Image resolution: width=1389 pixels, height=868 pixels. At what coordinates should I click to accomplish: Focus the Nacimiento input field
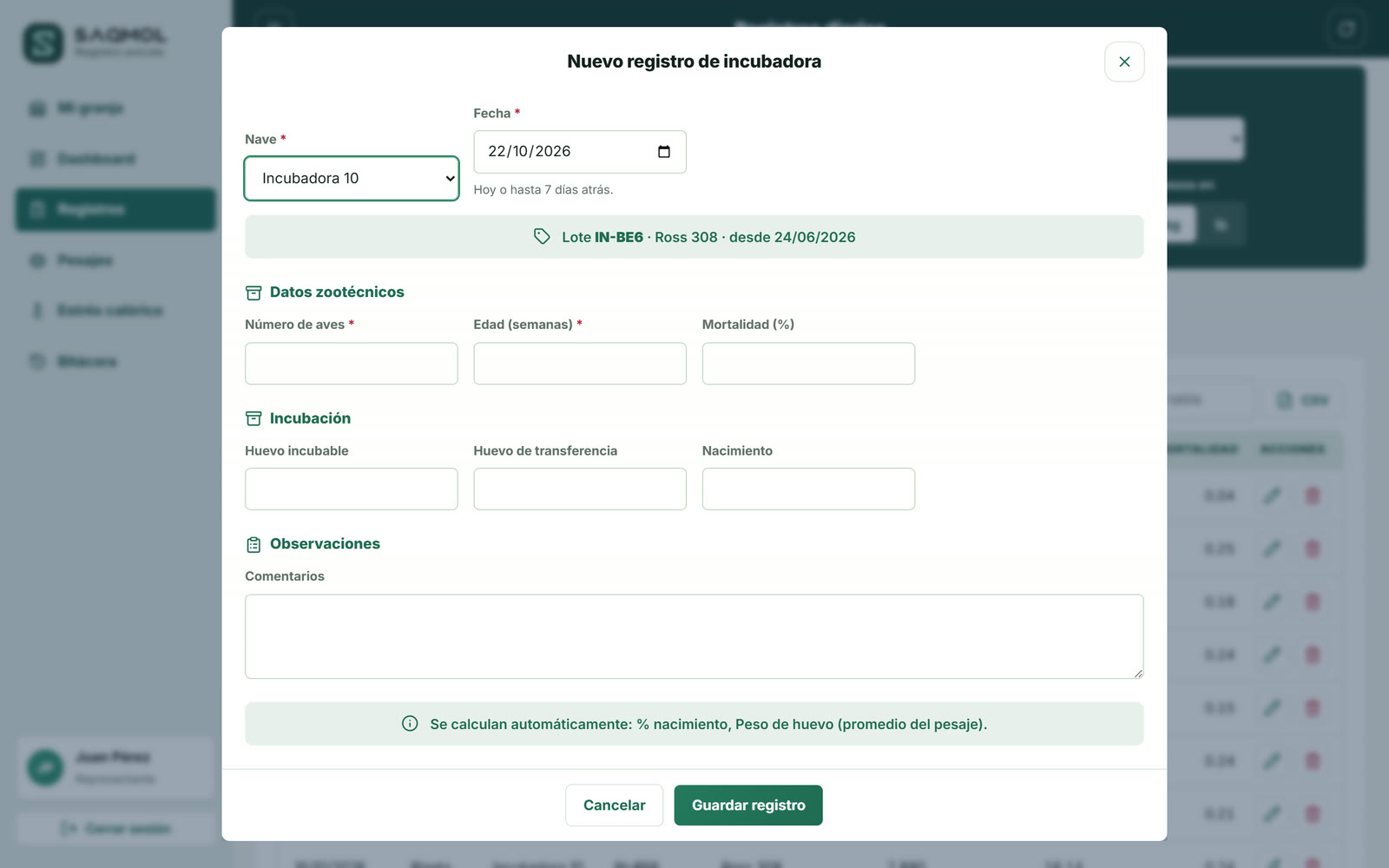pyautogui.click(x=808, y=489)
